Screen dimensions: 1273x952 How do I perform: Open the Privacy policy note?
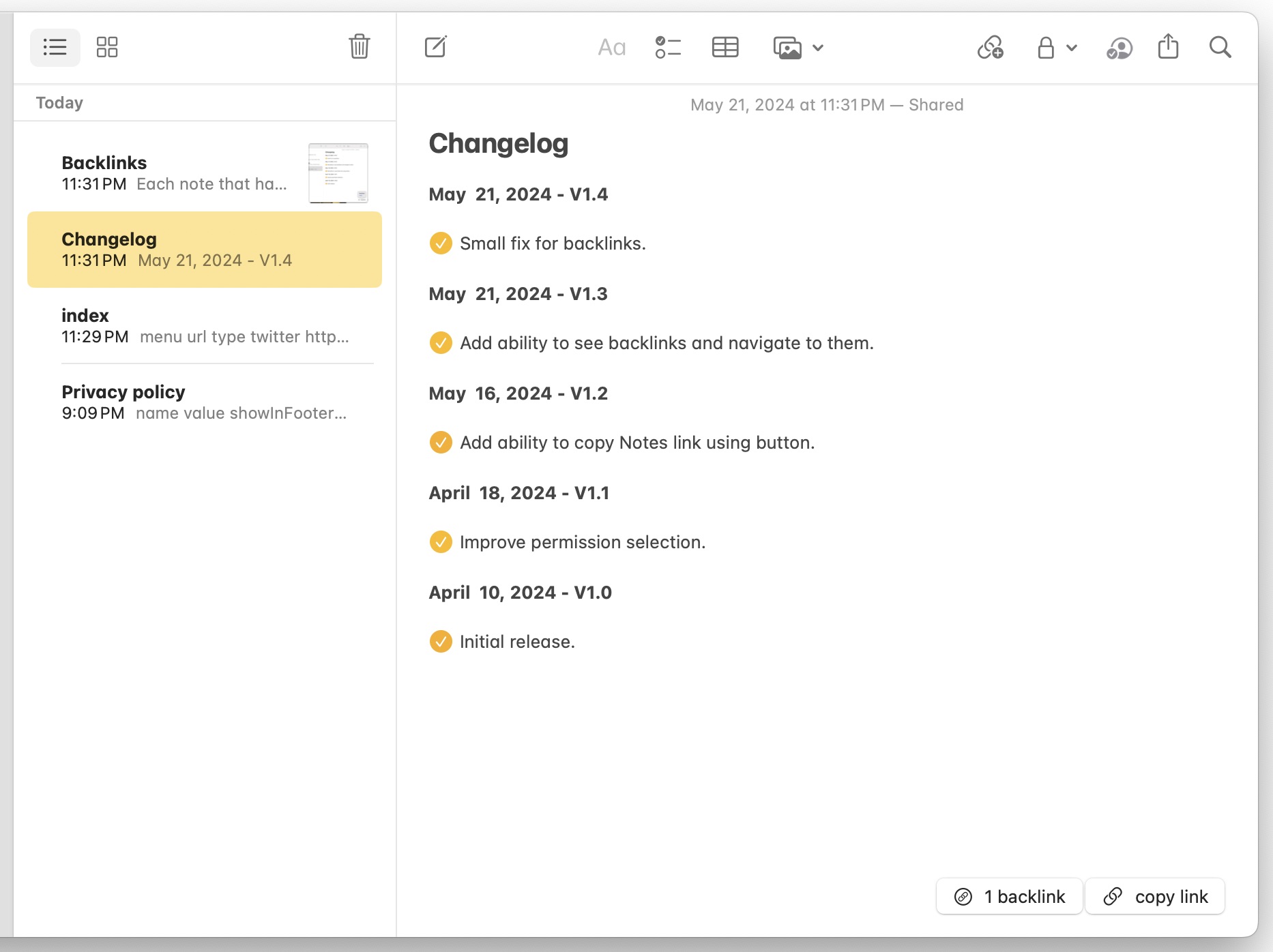point(205,402)
